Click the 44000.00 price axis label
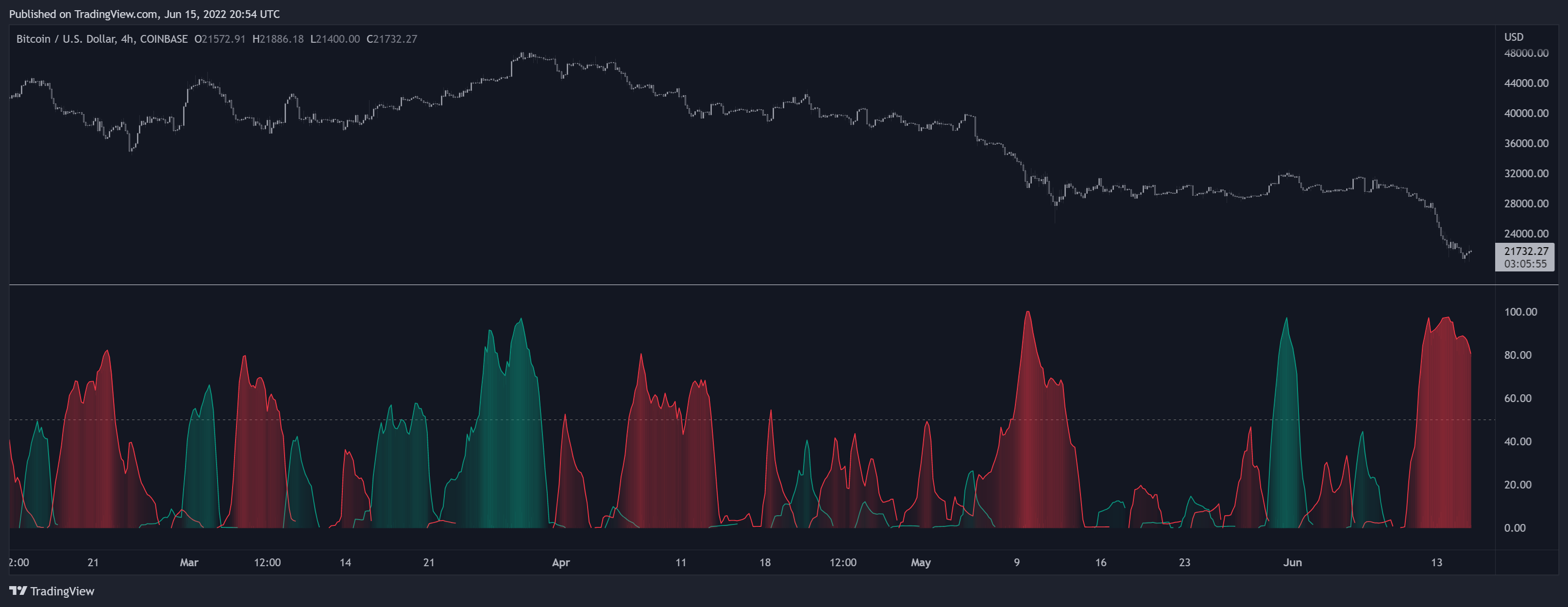 pos(1526,83)
